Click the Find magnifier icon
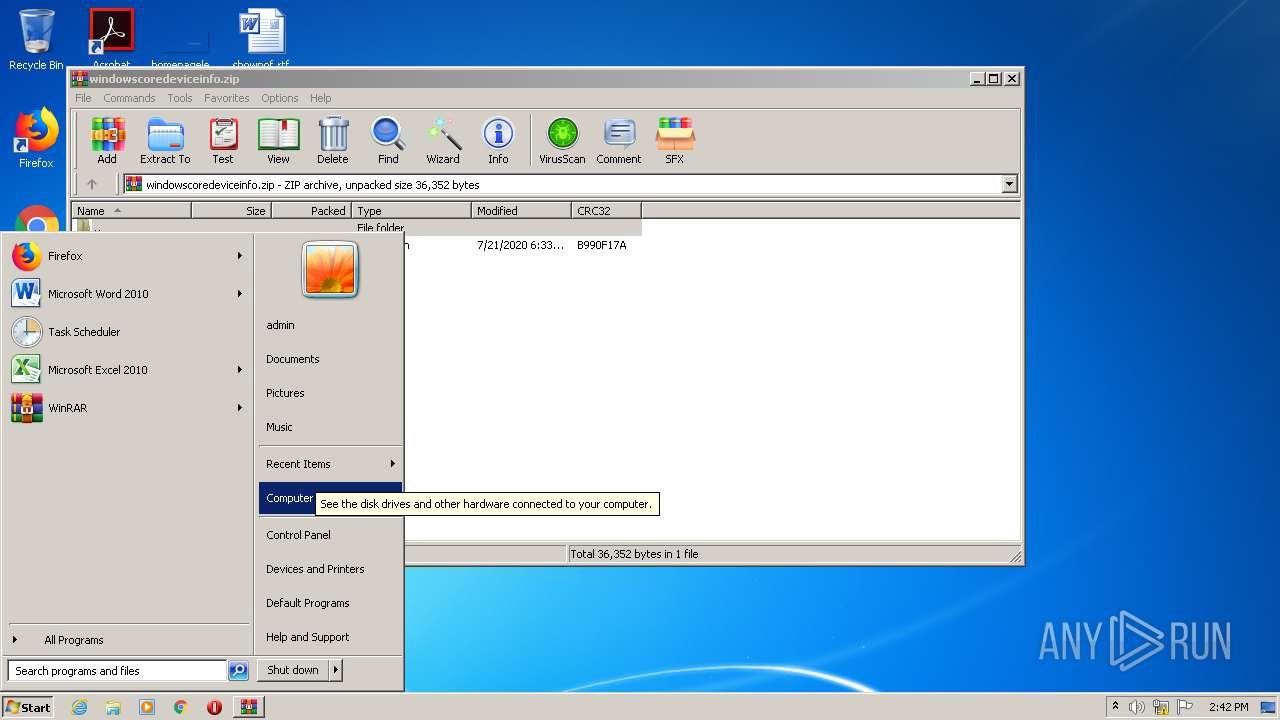 [x=388, y=141]
